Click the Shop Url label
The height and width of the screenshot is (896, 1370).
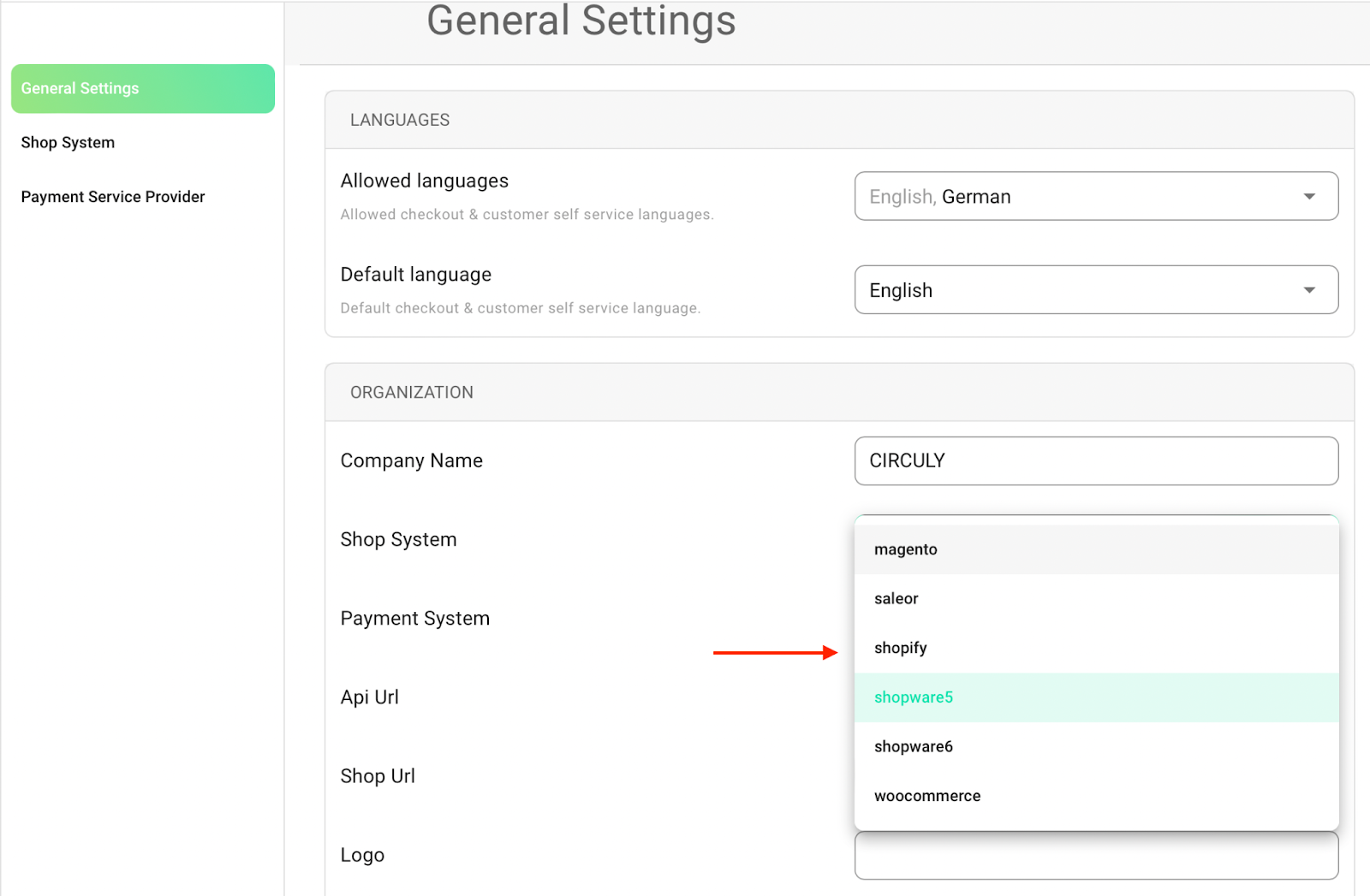(x=377, y=776)
